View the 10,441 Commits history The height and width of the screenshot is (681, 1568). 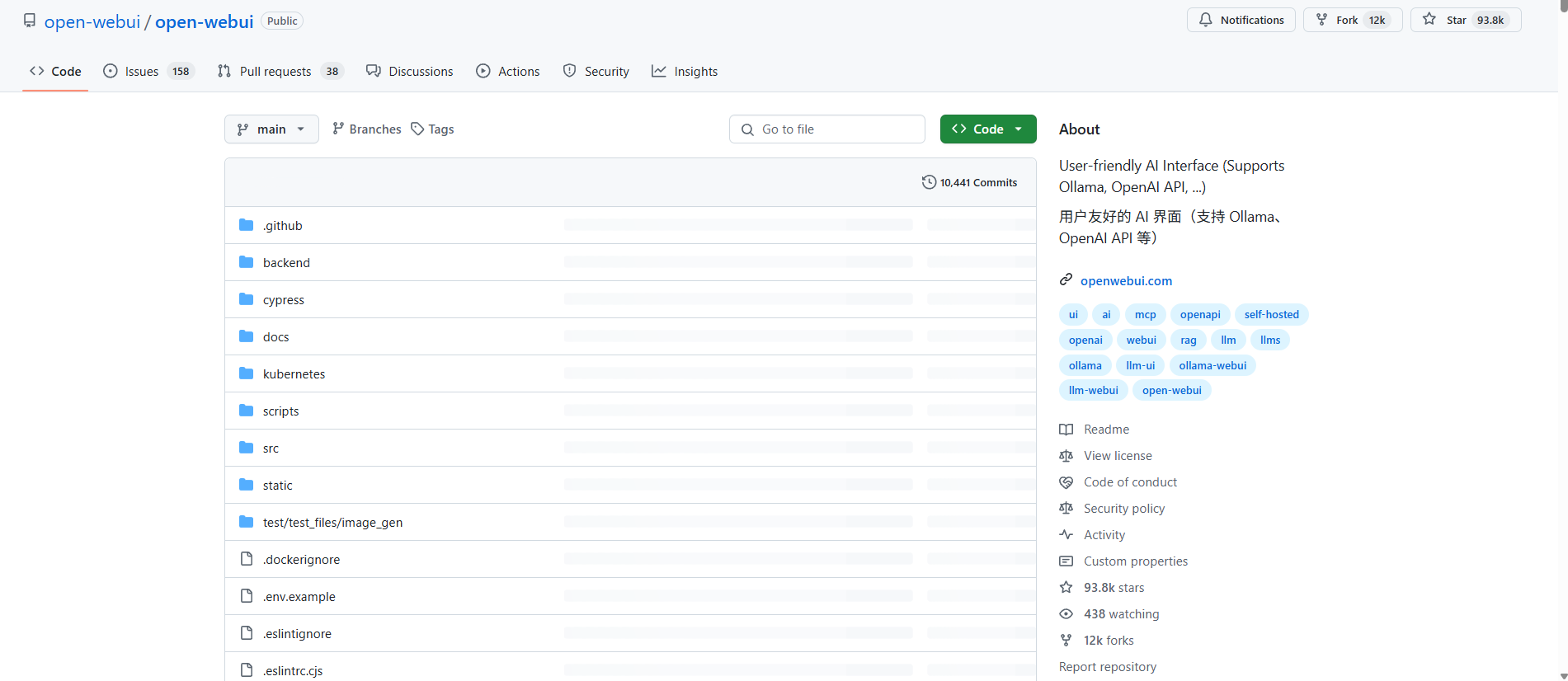(969, 182)
